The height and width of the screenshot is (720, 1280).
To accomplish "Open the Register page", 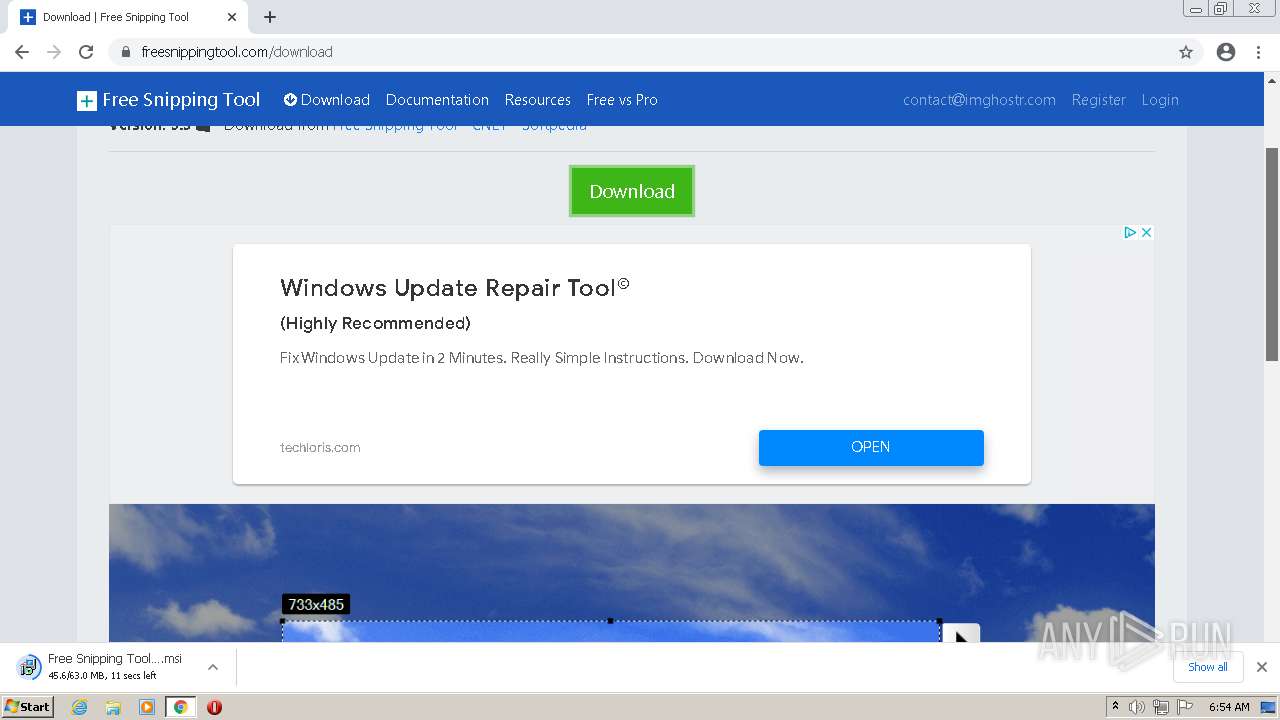I will [x=1098, y=100].
